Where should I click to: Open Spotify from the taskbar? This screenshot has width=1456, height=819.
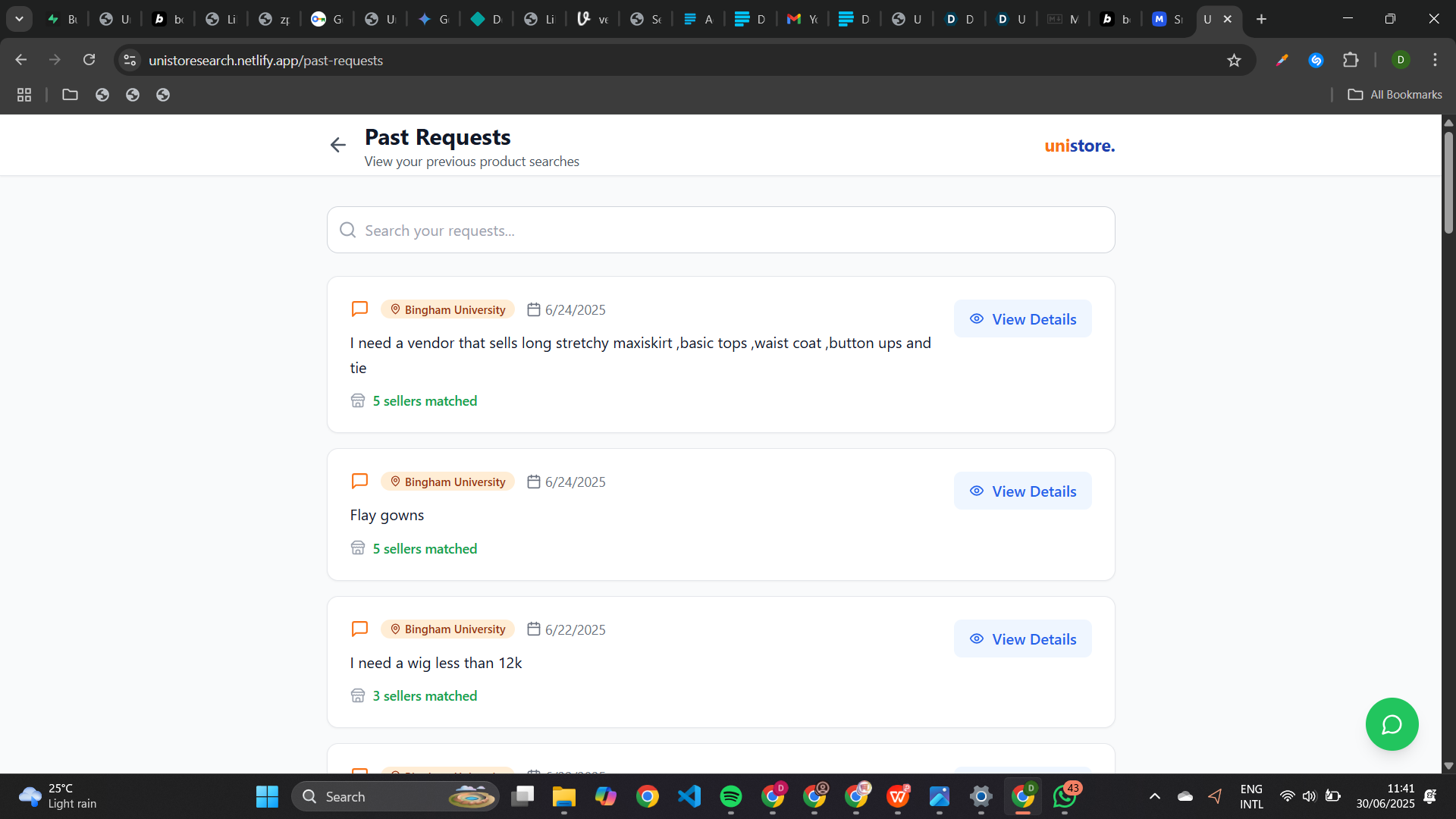click(730, 796)
